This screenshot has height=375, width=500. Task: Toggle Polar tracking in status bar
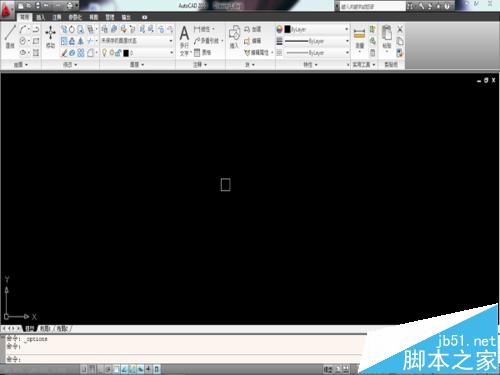coord(108,369)
